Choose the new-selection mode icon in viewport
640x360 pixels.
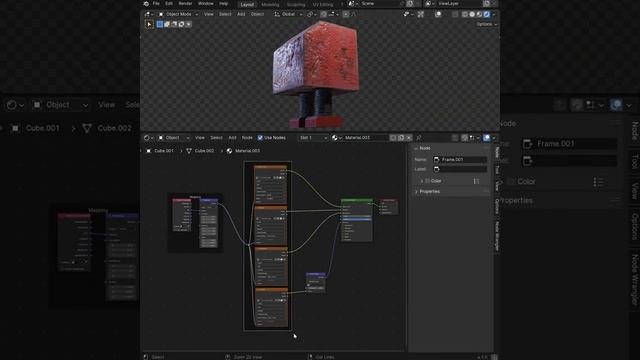tap(160, 24)
